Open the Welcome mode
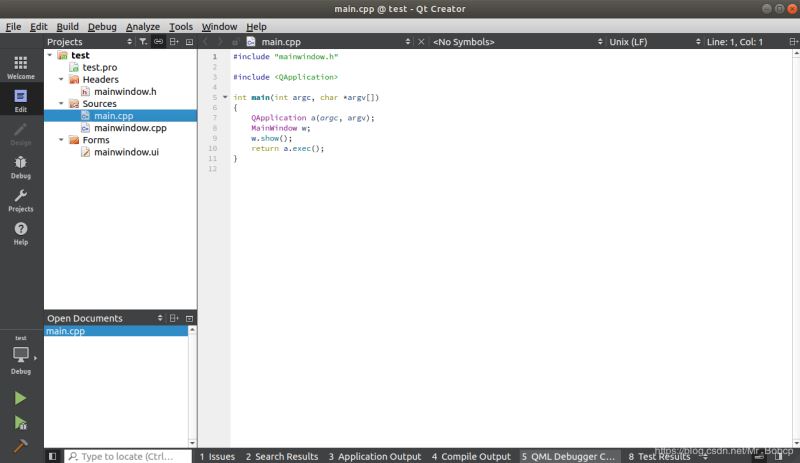The height and width of the screenshot is (463, 800). (x=20, y=66)
